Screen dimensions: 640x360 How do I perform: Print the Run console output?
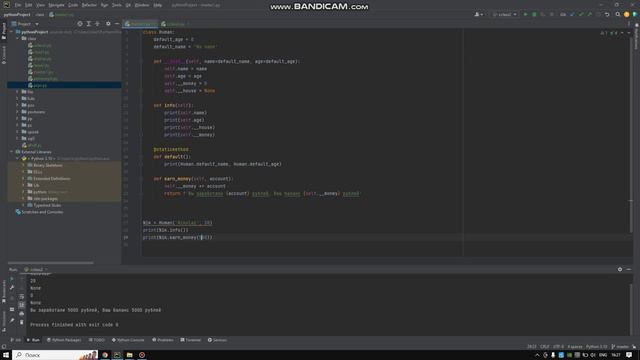(22, 313)
